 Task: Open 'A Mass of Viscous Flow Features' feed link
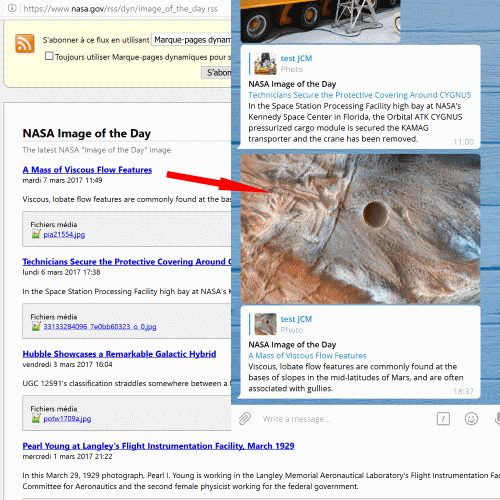[x=87, y=170]
